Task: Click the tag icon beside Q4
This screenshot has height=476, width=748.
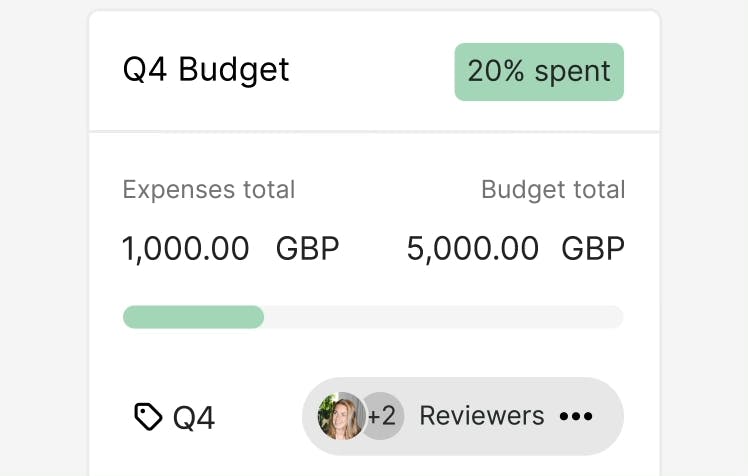Action: (x=148, y=417)
